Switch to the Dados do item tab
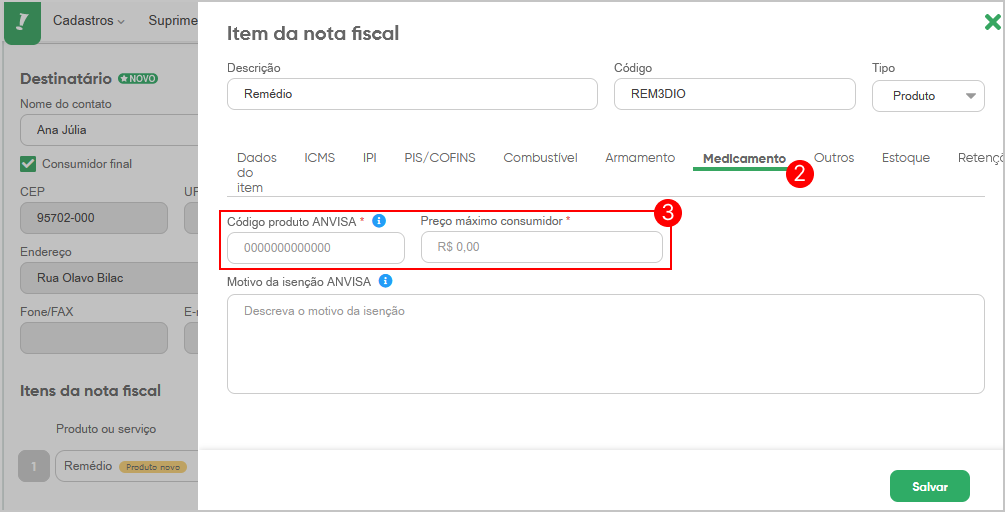The width and height of the screenshot is (1005, 512). 256,172
